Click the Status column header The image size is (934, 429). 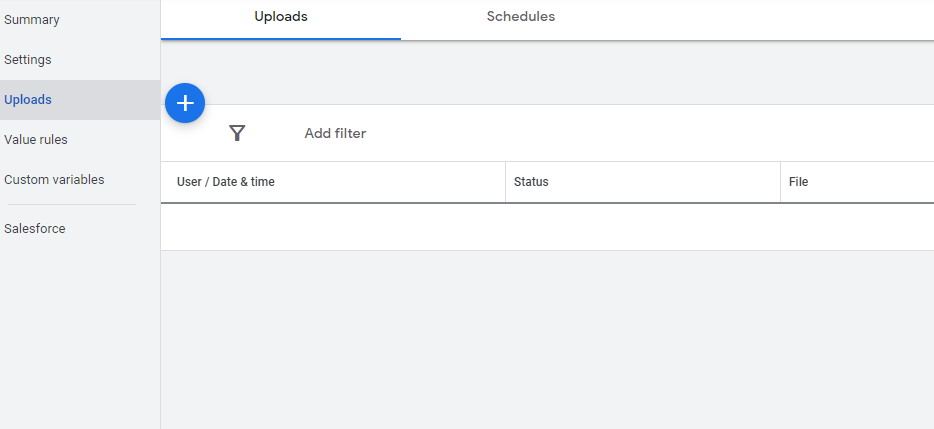coord(531,182)
